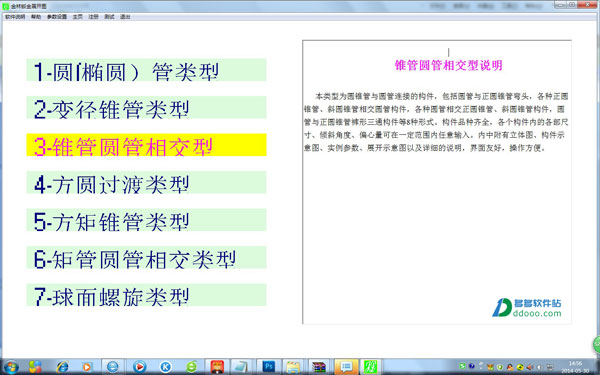
Task: Switch to Photoshop in the taskbar
Action: 269,367
